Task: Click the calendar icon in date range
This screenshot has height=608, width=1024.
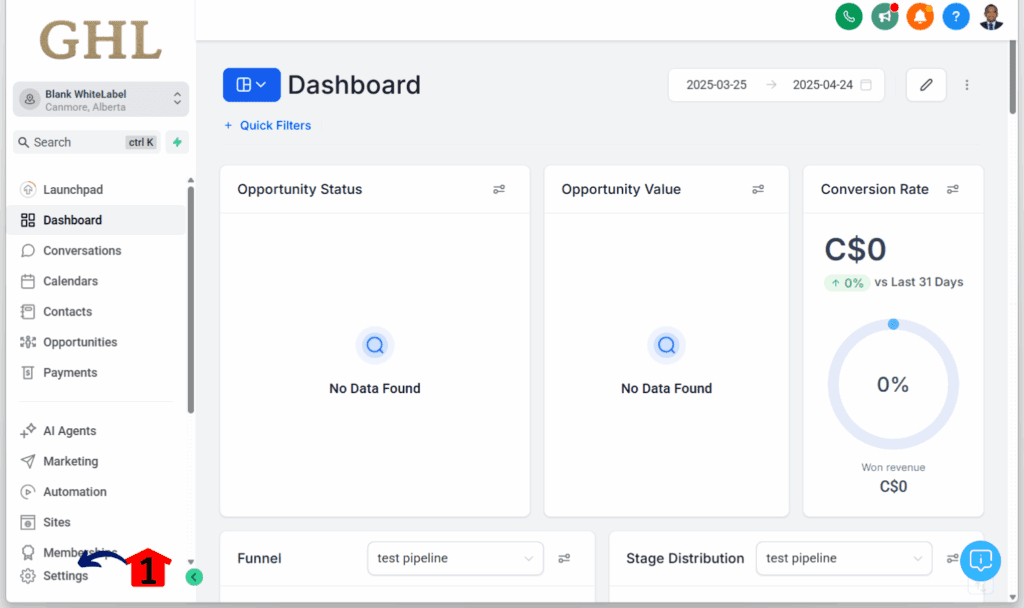Action: [x=866, y=85]
